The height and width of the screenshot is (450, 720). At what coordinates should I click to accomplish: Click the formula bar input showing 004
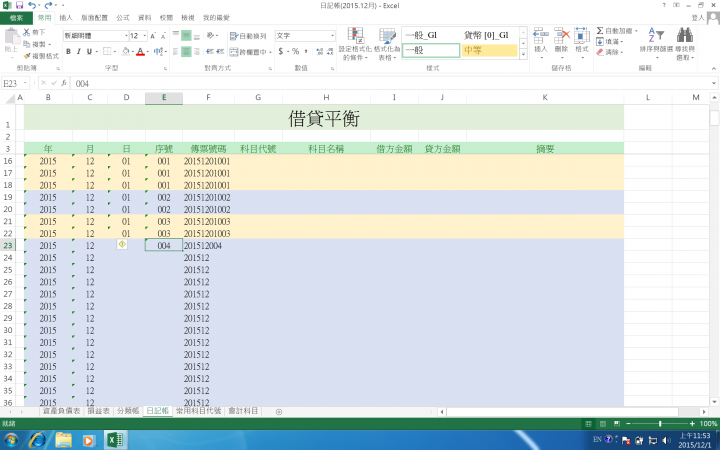click(x=390, y=84)
